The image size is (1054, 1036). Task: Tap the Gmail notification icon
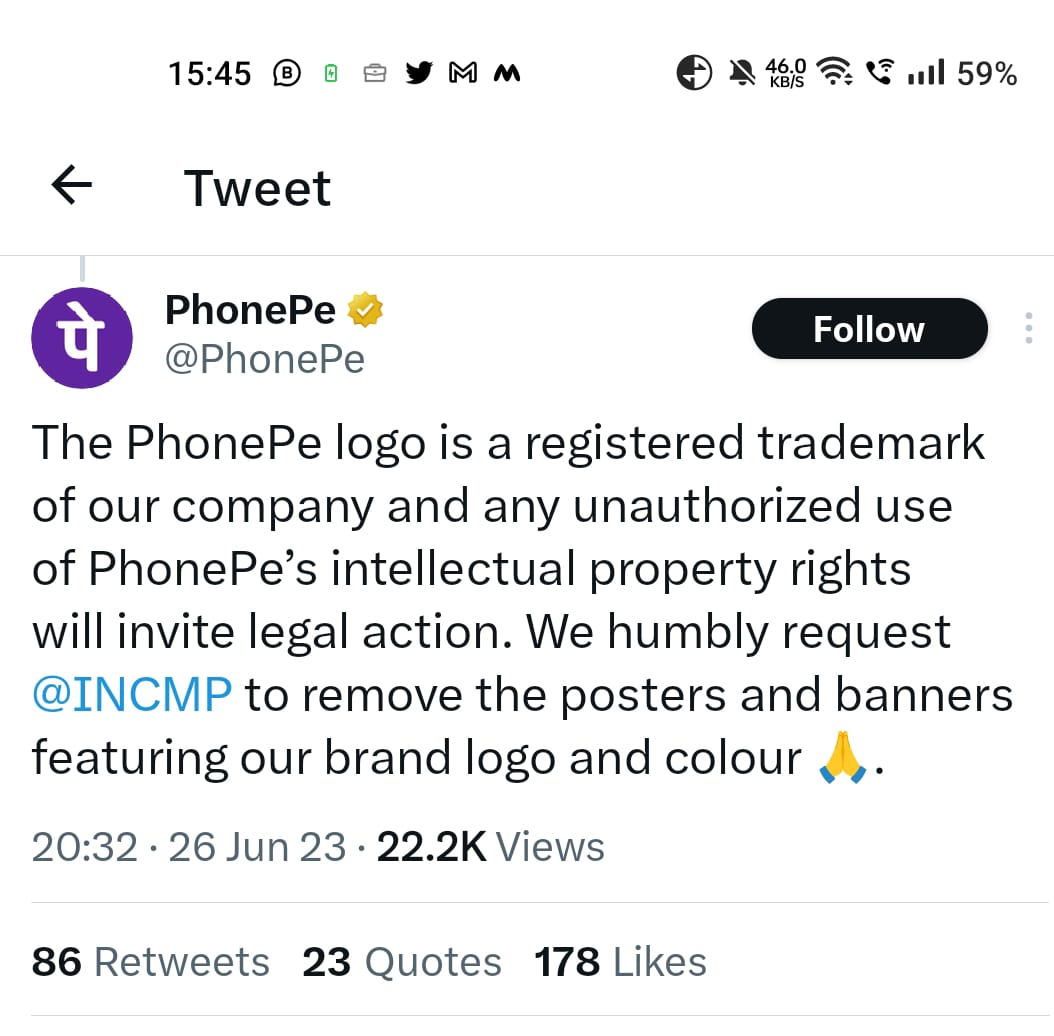click(462, 73)
